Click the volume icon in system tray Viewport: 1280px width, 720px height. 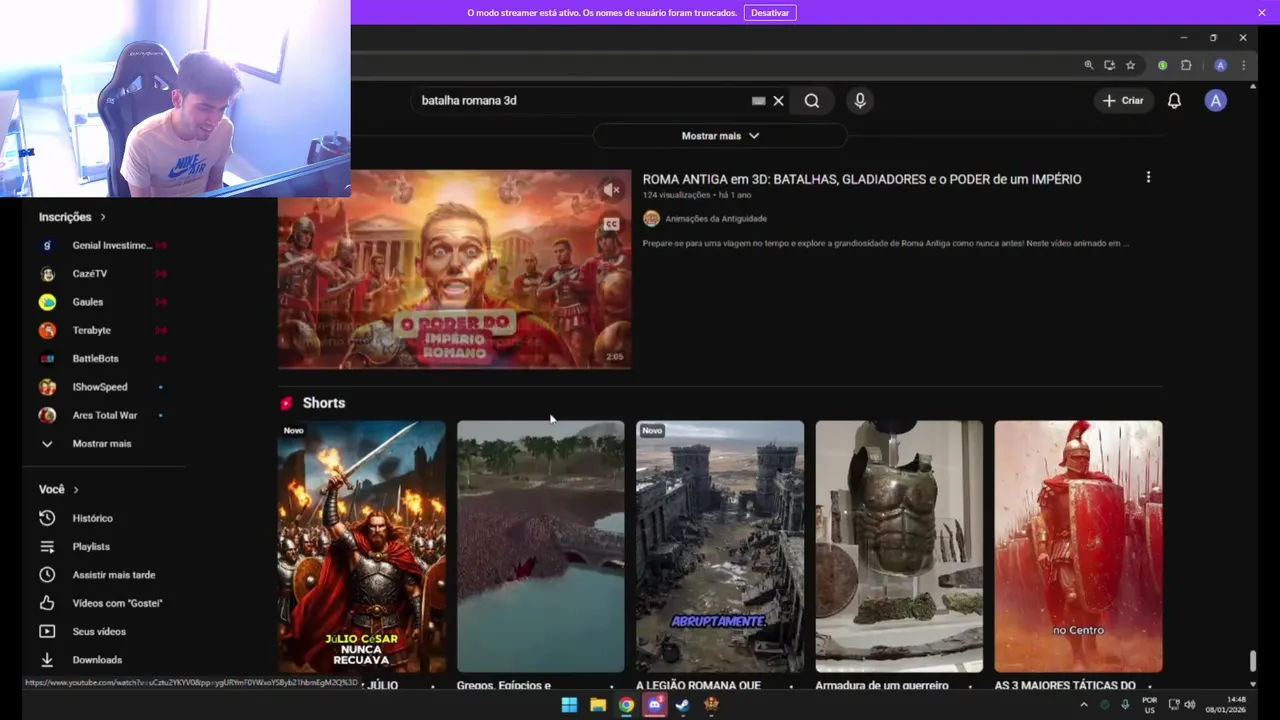coord(1190,705)
